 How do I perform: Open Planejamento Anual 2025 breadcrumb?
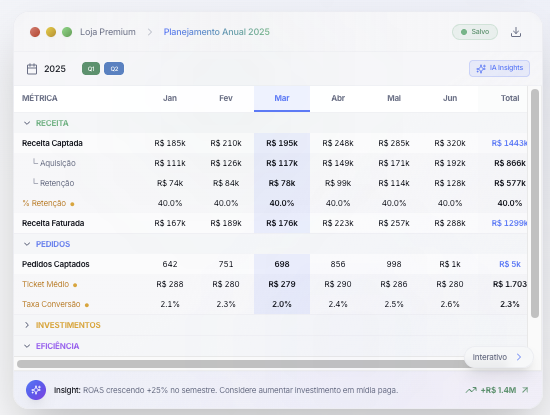pyautogui.click(x=216, y=32)
